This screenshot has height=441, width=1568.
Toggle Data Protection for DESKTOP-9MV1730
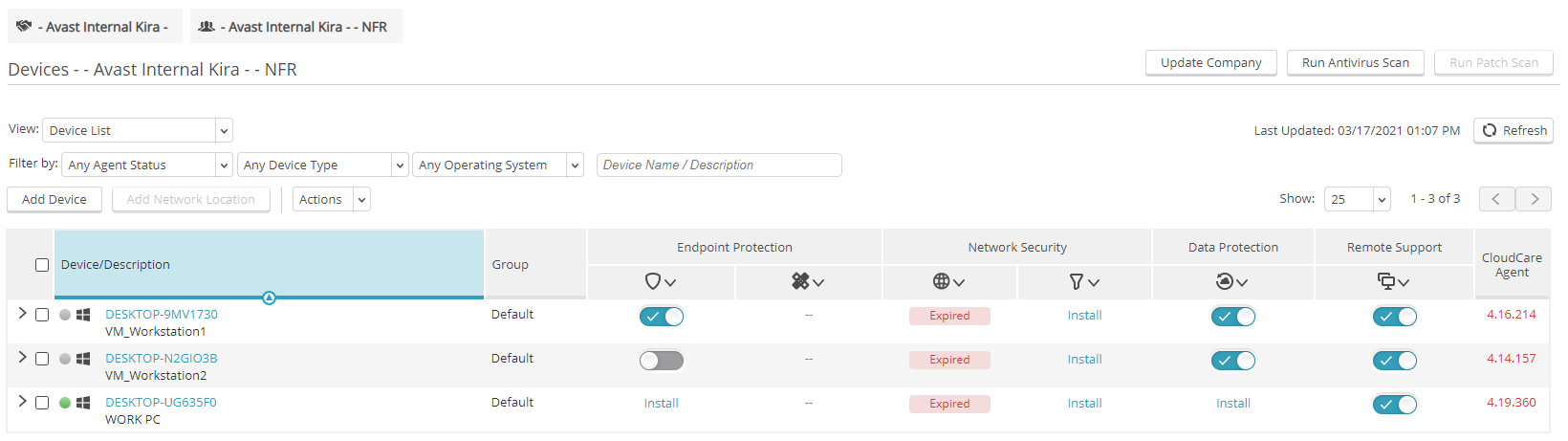1233,317
